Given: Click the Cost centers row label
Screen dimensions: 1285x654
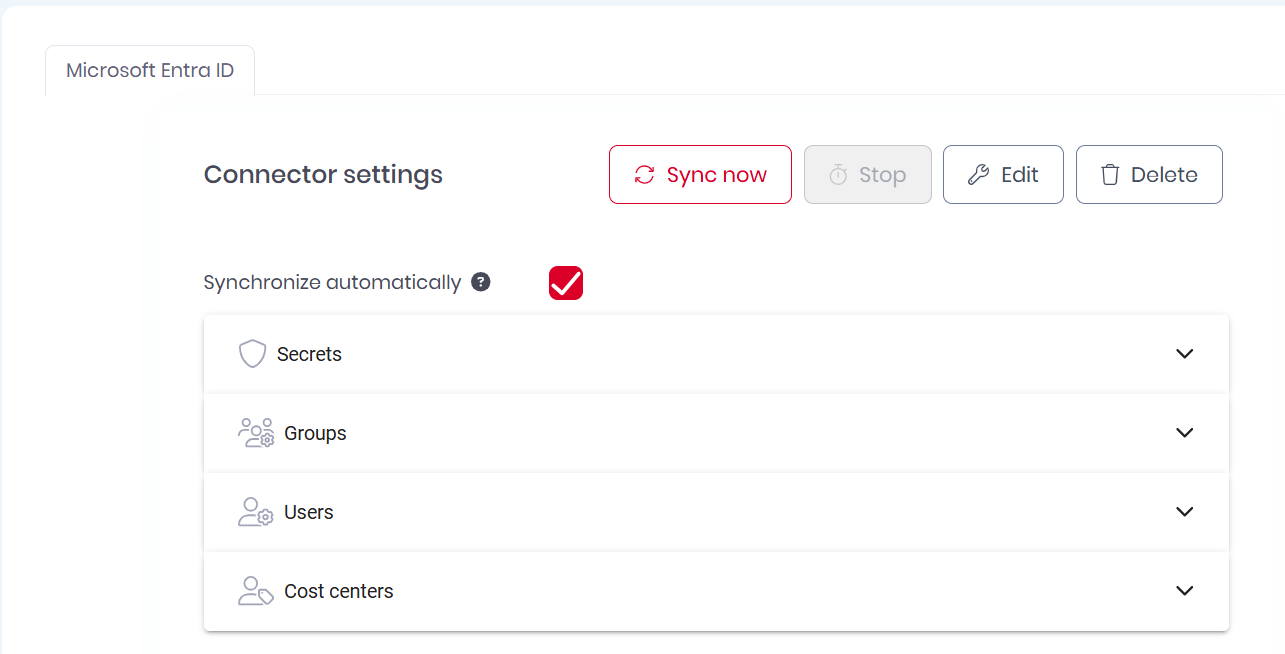Looking at the screenshot, I should click(339, 591).
